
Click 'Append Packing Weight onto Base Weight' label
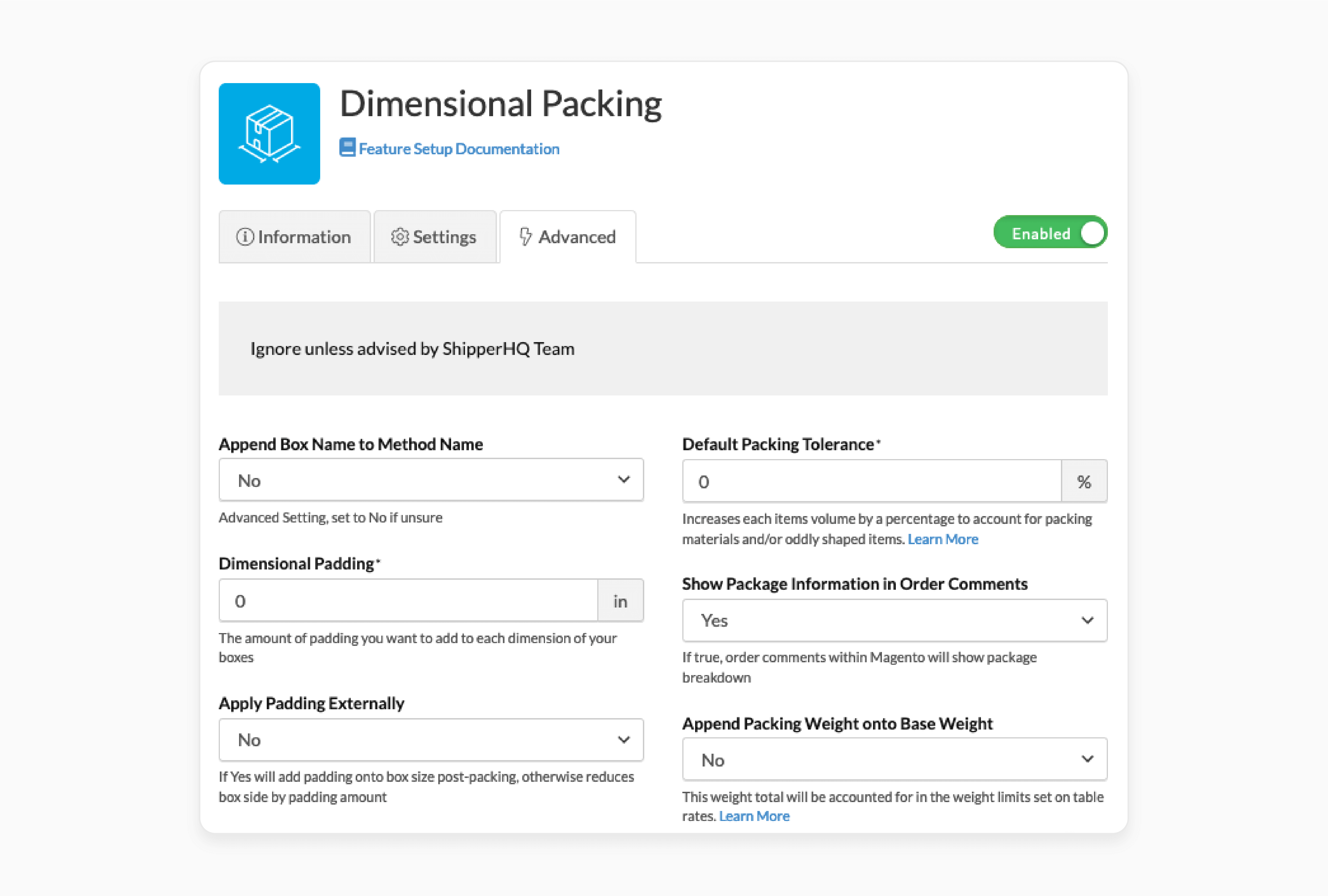tap(838, 723)
